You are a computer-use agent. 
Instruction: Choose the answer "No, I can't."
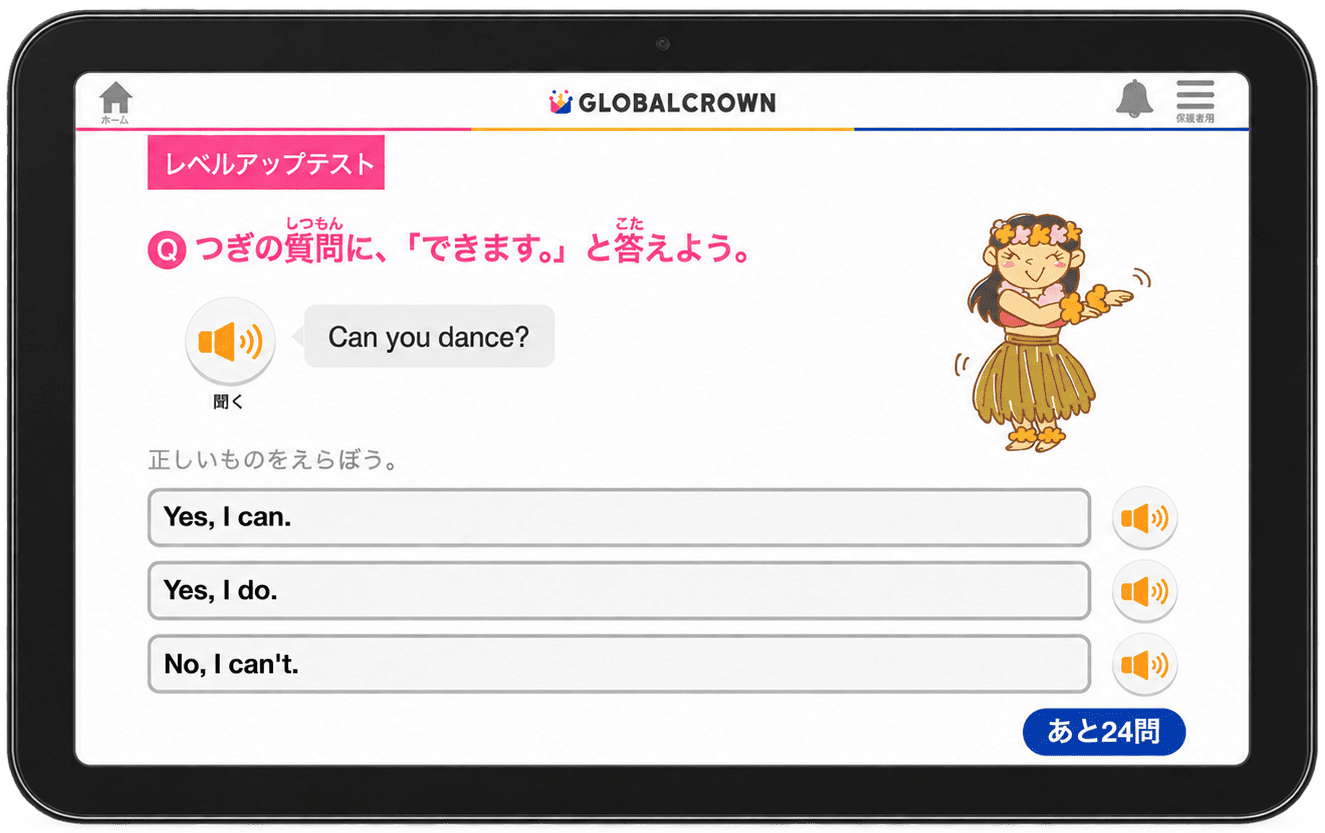tap(619, 664)
